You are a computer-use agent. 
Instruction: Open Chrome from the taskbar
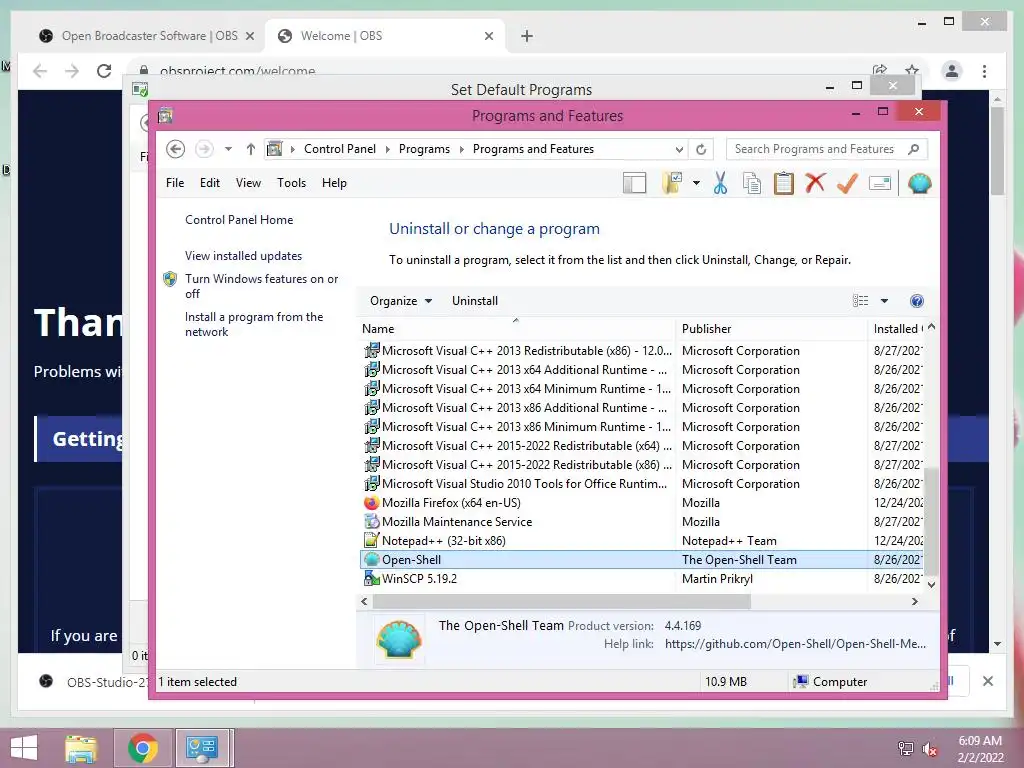142,748
